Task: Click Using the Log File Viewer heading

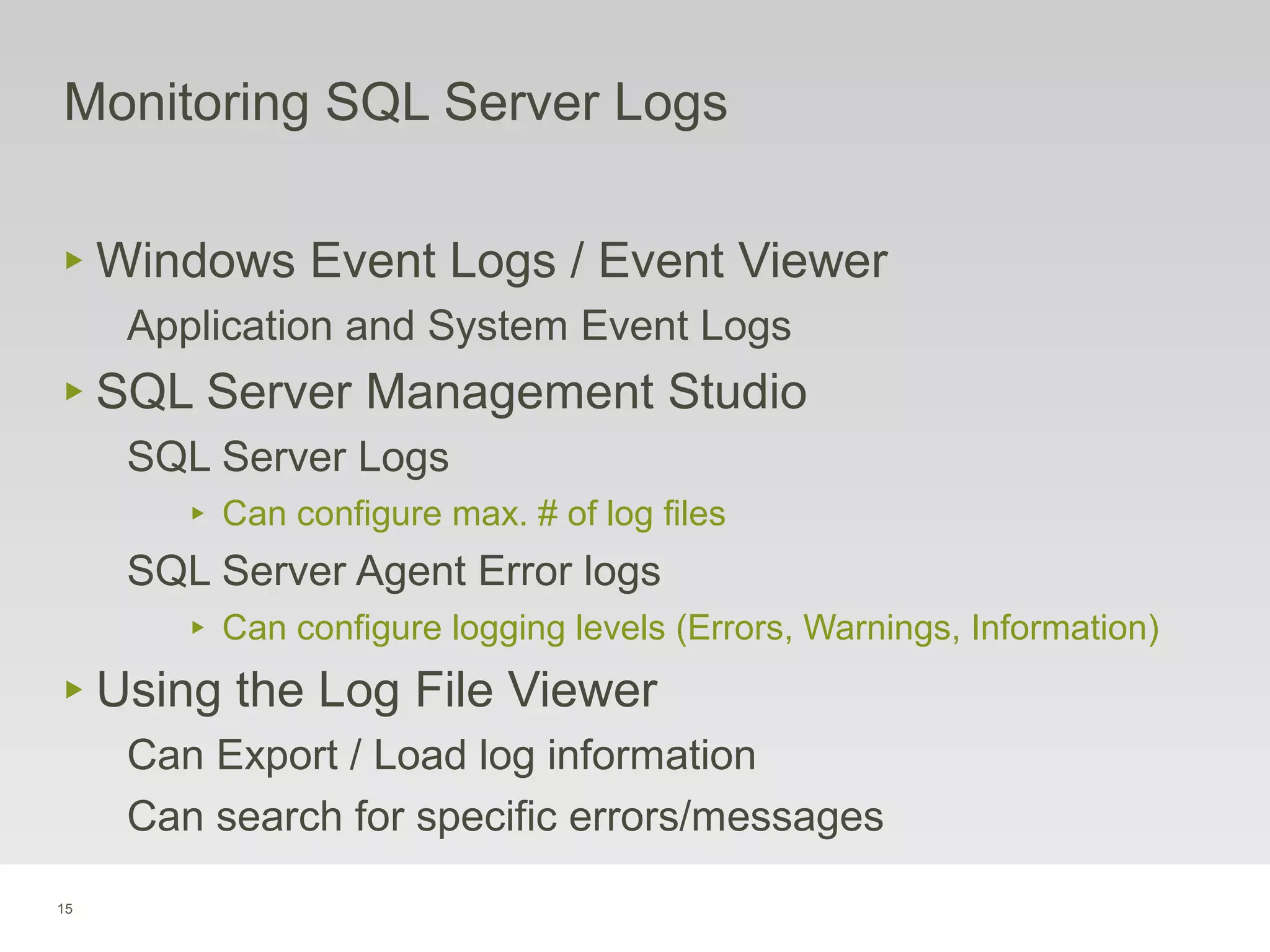Action: point(377,690)
